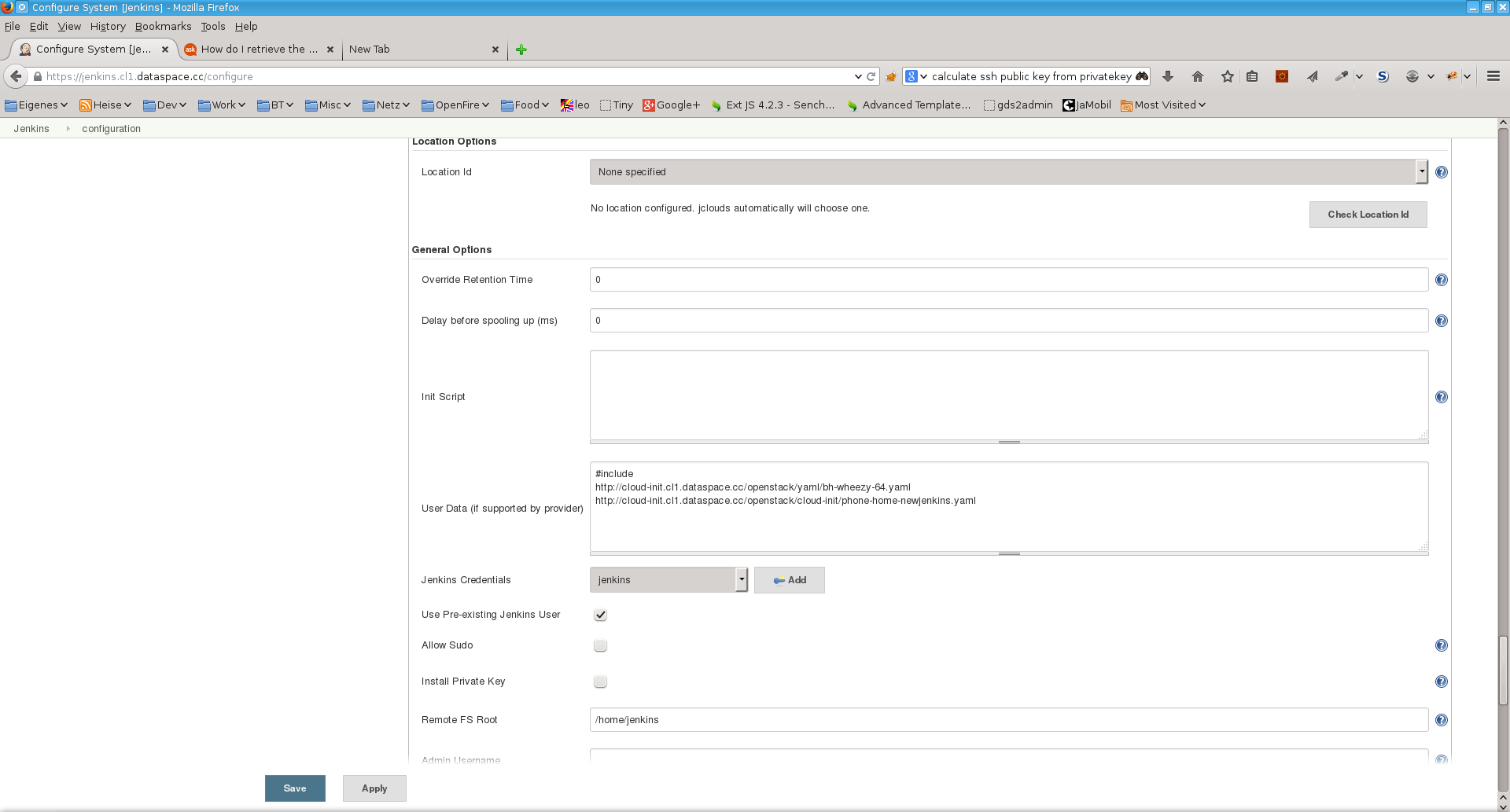This screenshot has width=1510, height=812.
Task: Open the Init Script help icon
Action: click(1441, 397)
